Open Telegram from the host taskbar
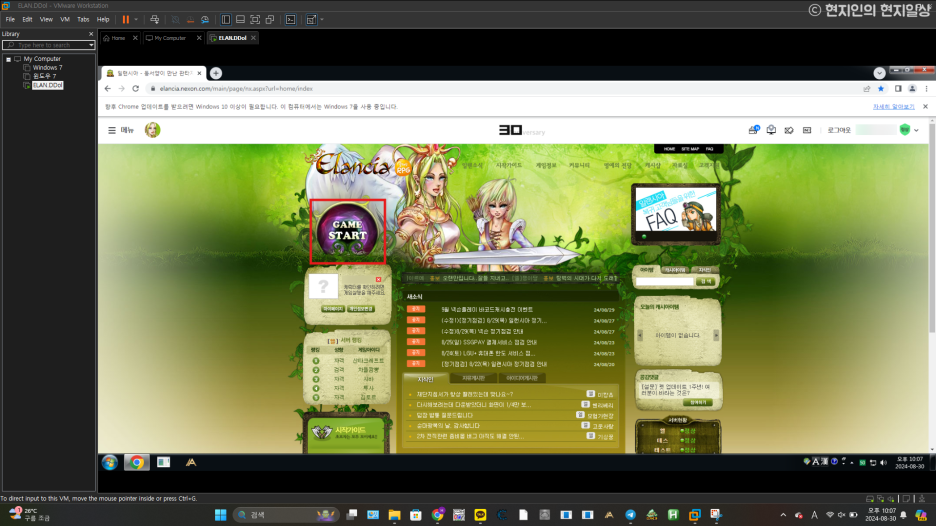The width and height of the screenshot is (936, 526). click(x=630, y=515)
